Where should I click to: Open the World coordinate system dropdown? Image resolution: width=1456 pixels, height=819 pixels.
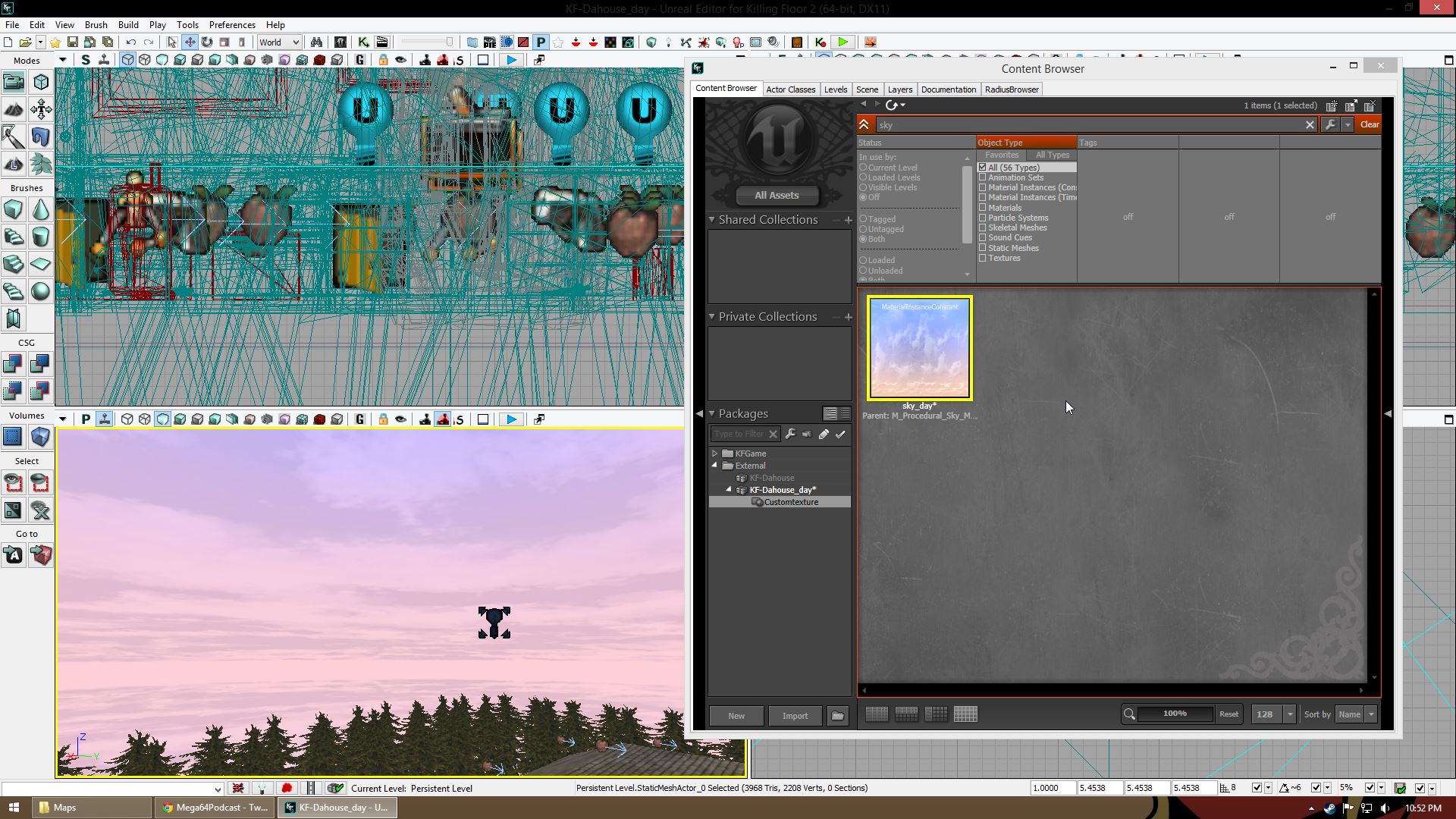[x=279, y=42]
